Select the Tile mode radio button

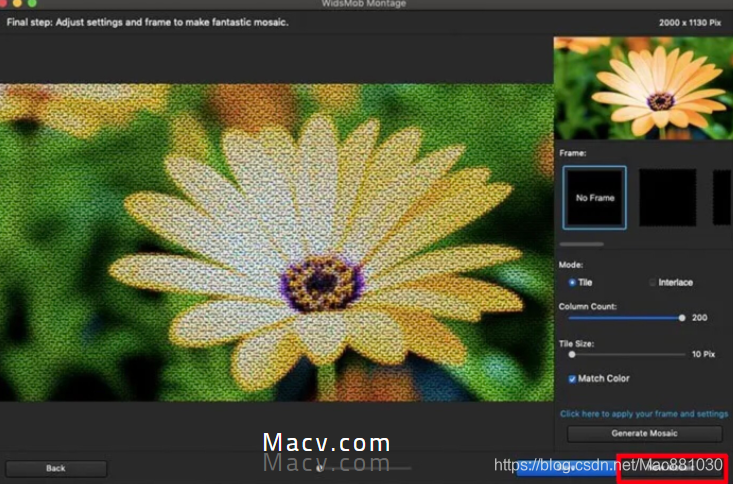572,282
